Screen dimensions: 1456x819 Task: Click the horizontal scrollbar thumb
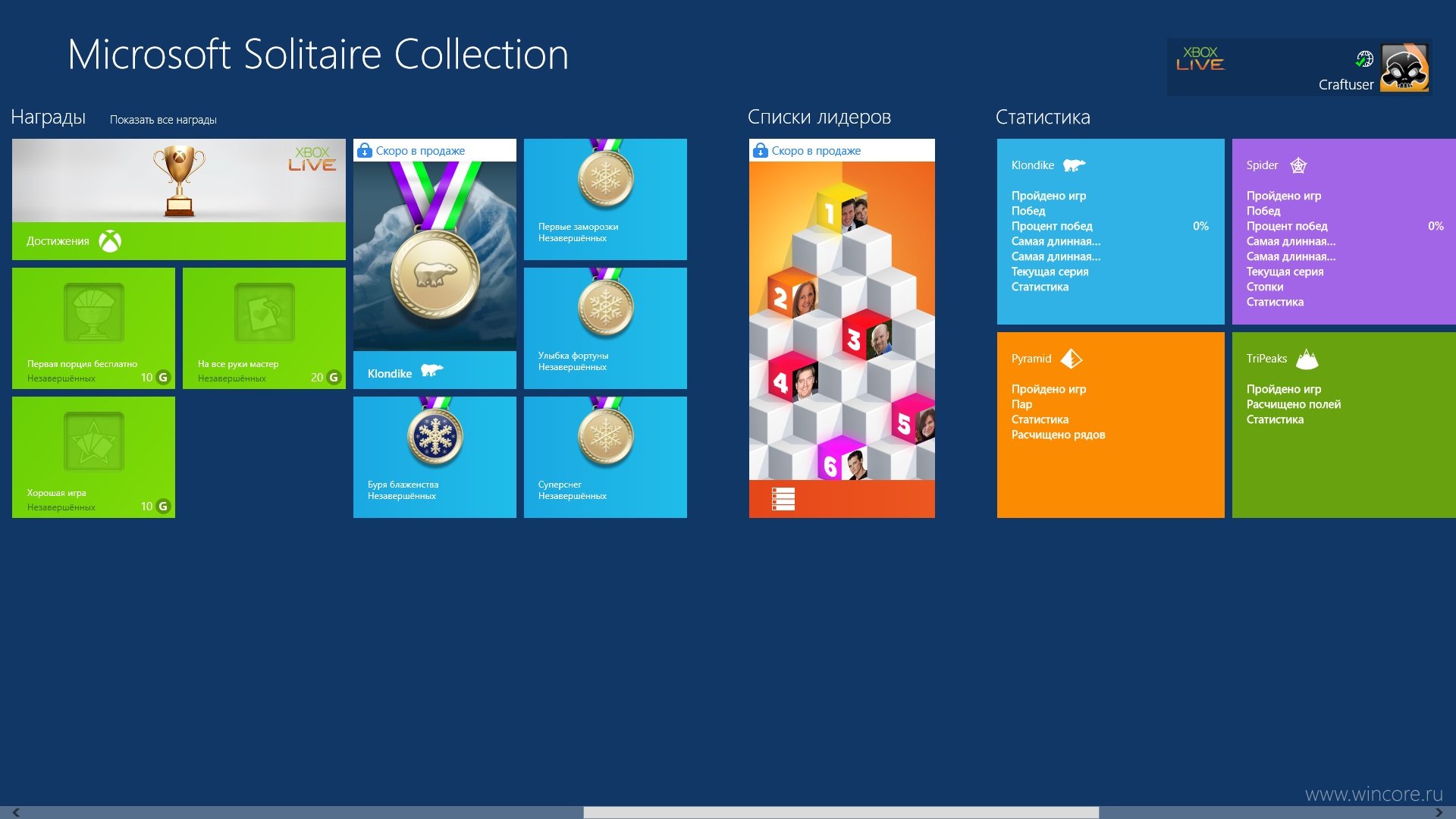pos(841,812)
